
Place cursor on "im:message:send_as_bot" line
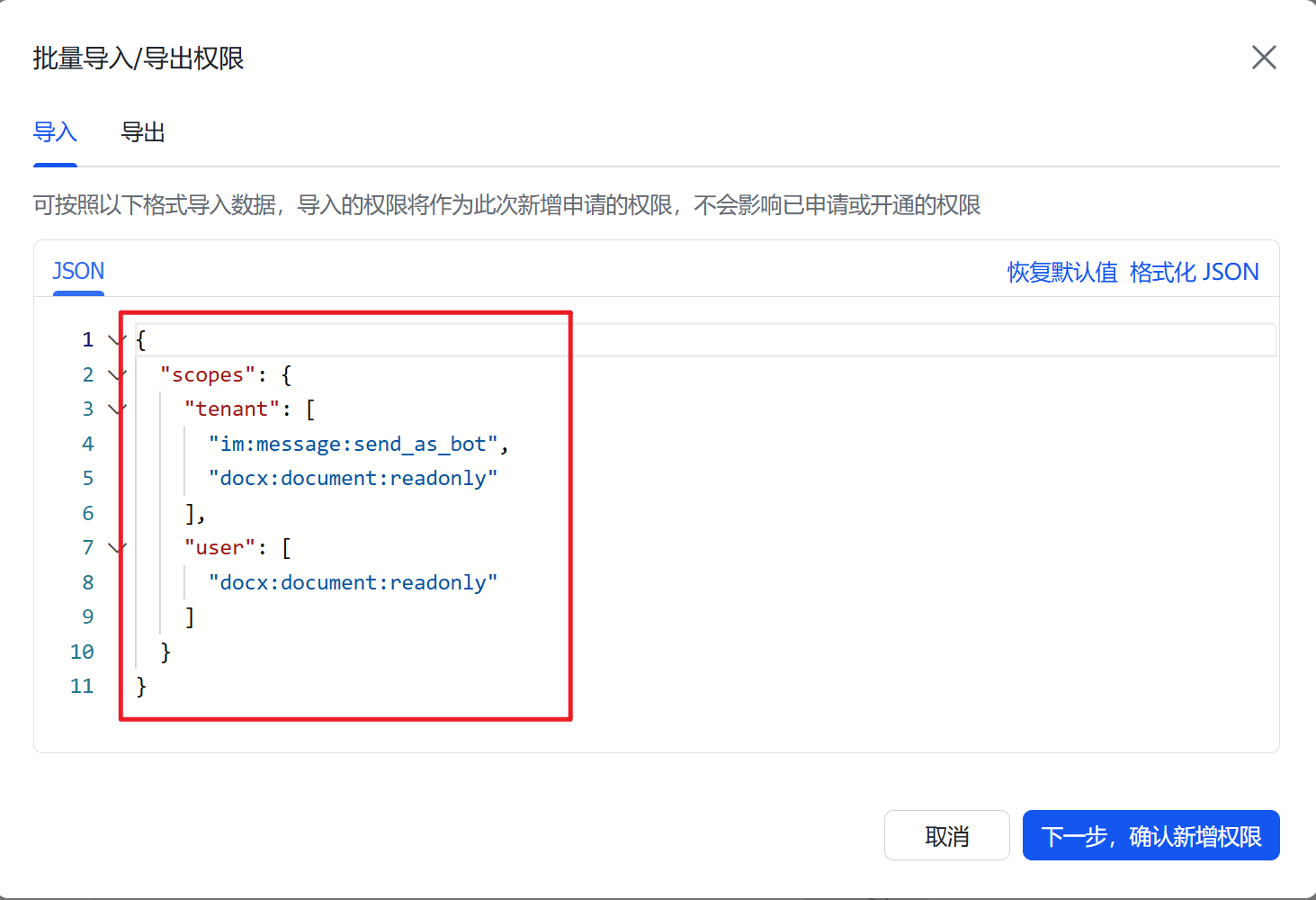coord(359,444)
